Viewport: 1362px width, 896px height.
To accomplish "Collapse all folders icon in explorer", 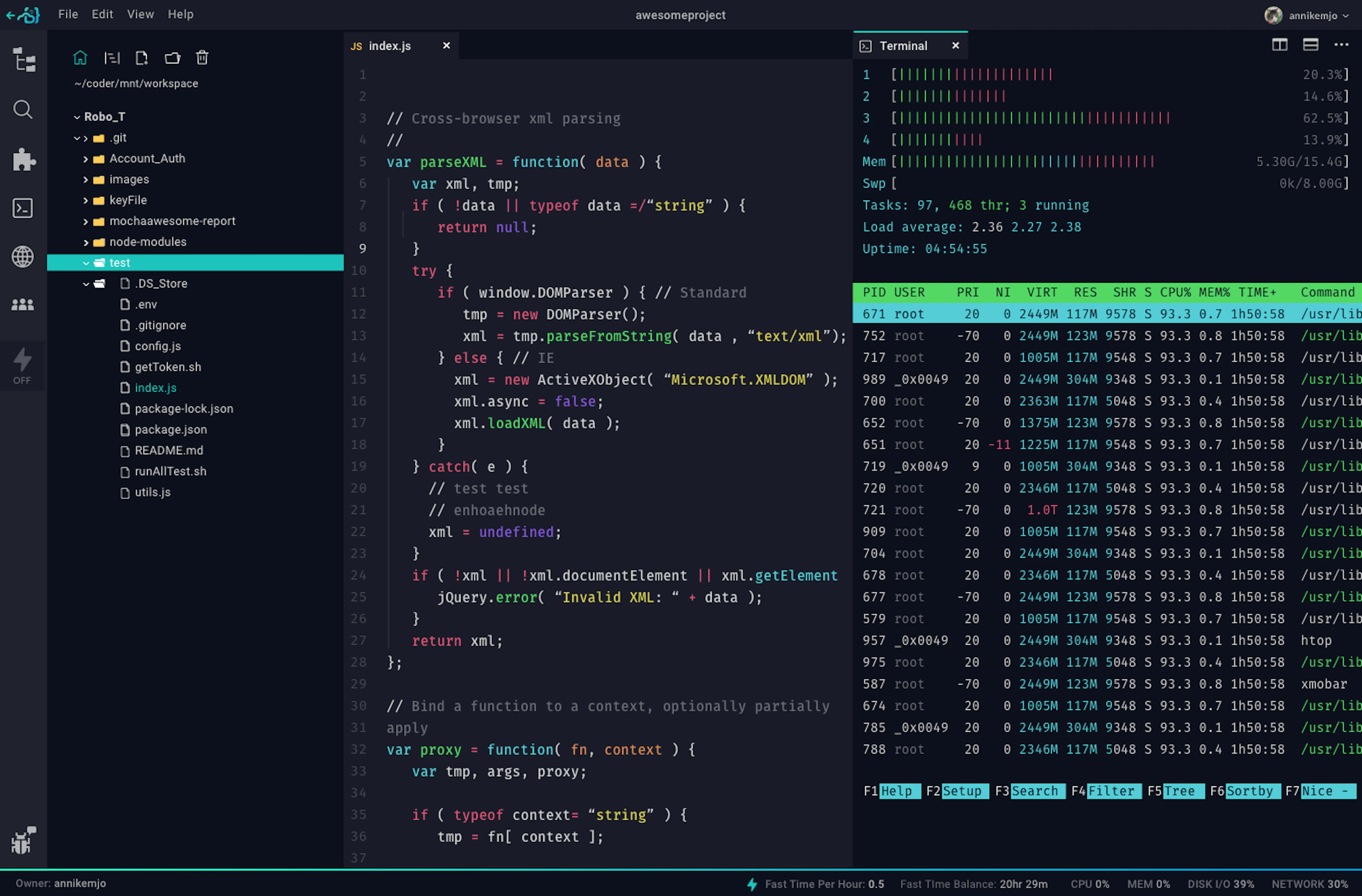I will [112, 58].
